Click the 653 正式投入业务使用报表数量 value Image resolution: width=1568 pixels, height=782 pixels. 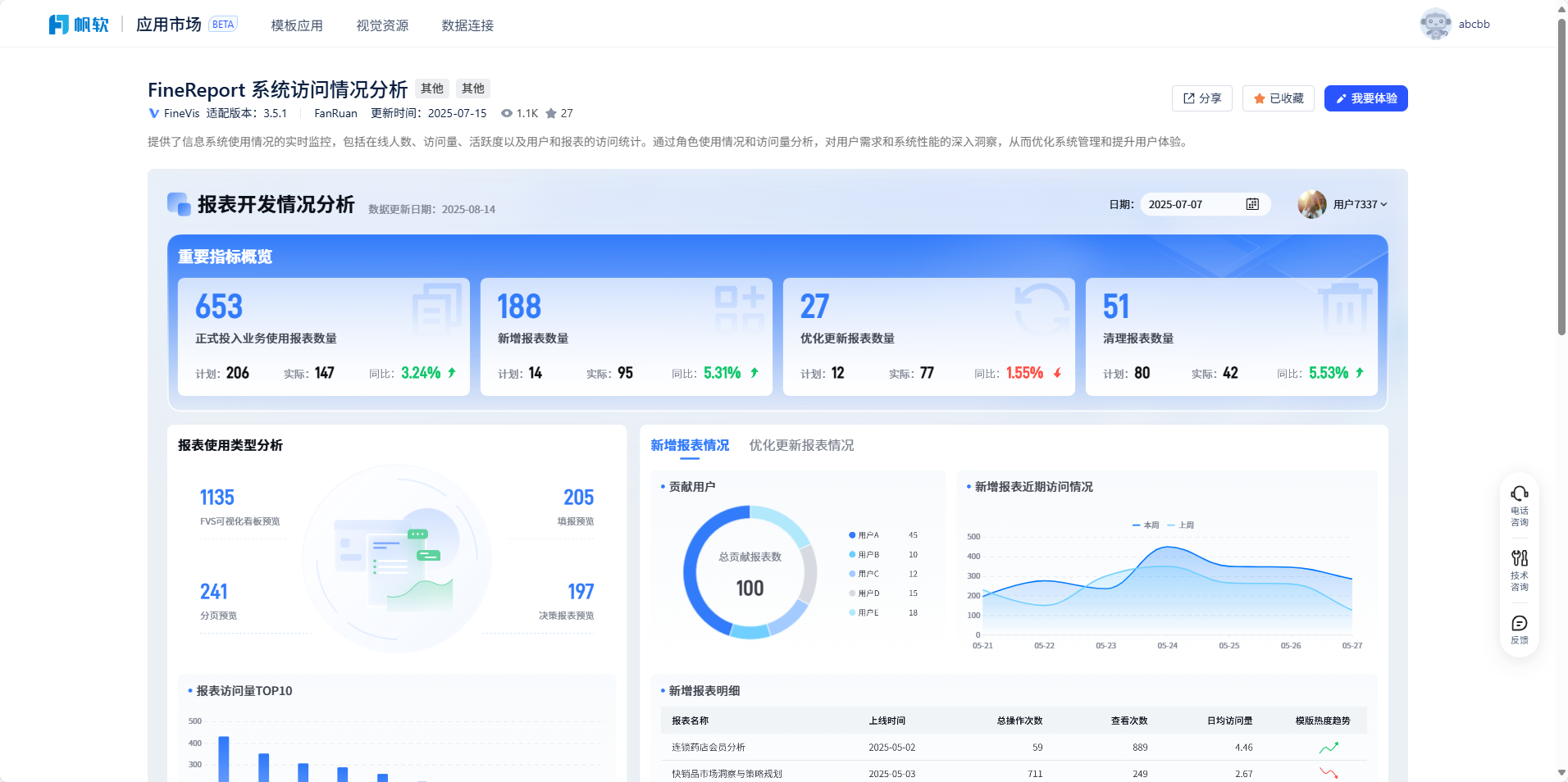pyautogui.click(x=219, y=307)
